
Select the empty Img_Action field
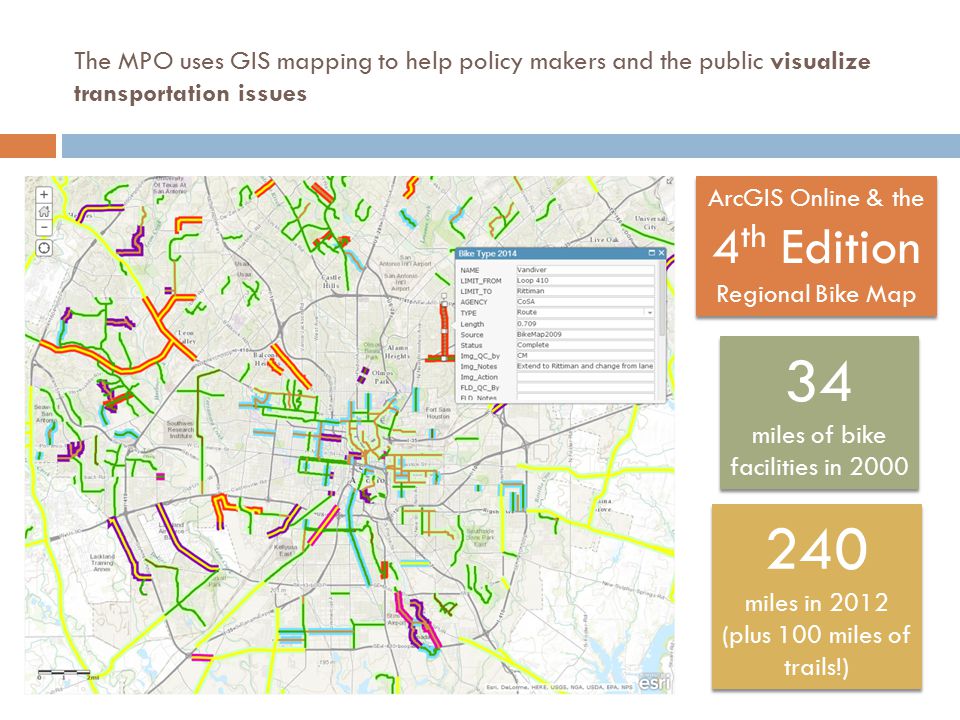[x=585, y=377]
